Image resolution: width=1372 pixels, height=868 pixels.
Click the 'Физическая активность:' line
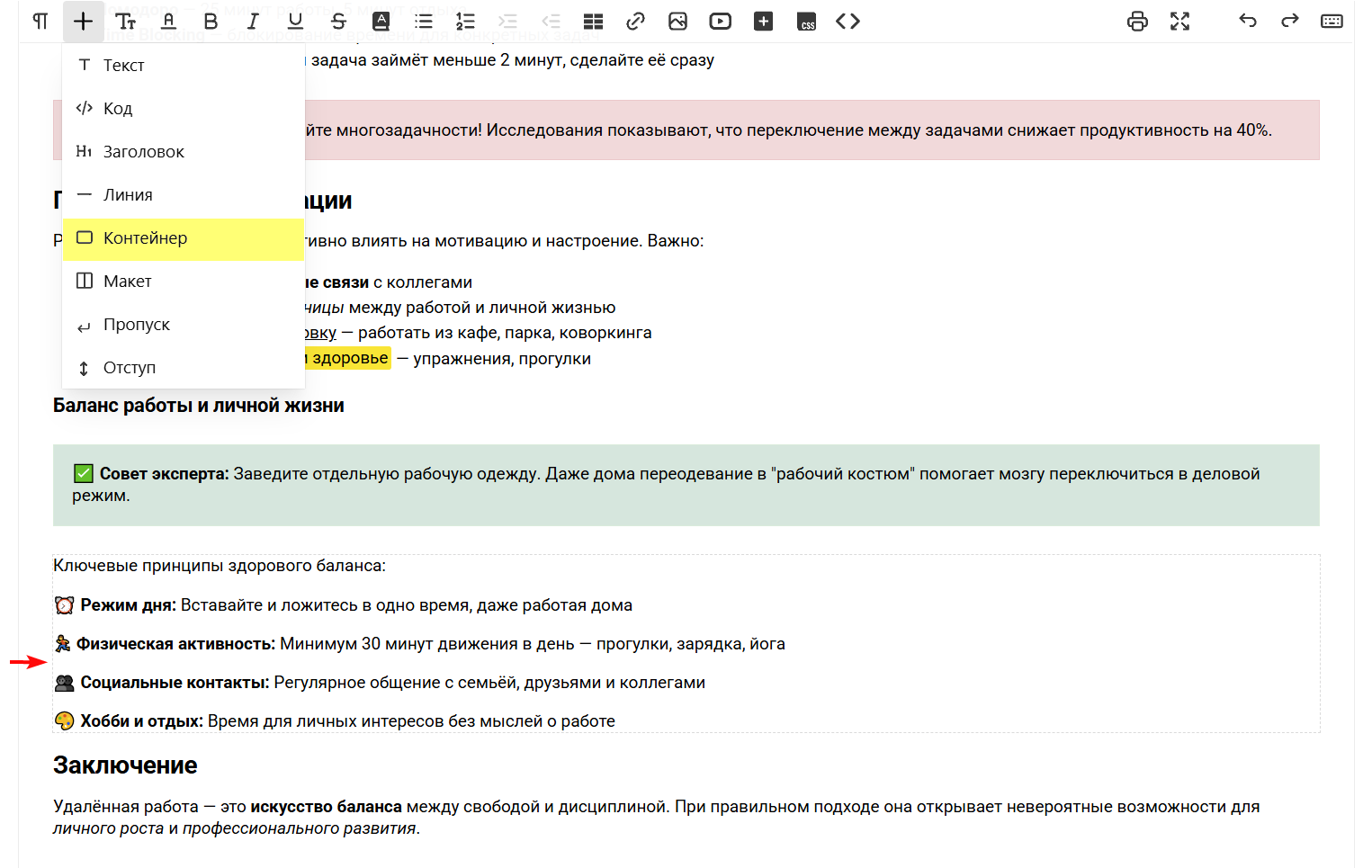click(419, 644)
